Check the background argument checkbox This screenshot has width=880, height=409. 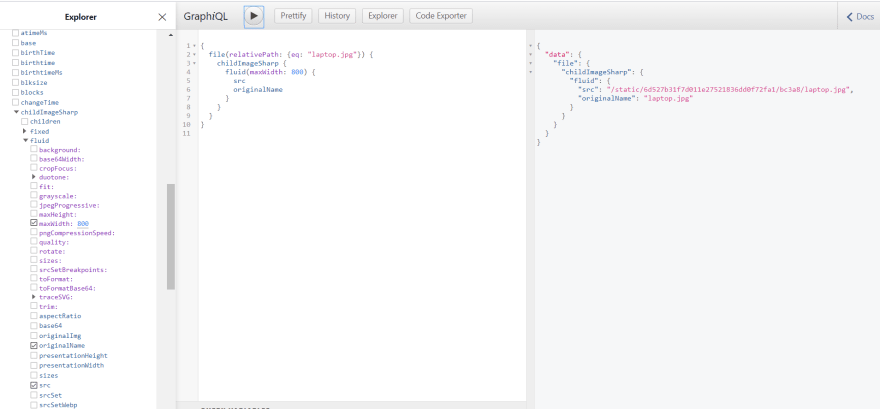pos(34,150)
